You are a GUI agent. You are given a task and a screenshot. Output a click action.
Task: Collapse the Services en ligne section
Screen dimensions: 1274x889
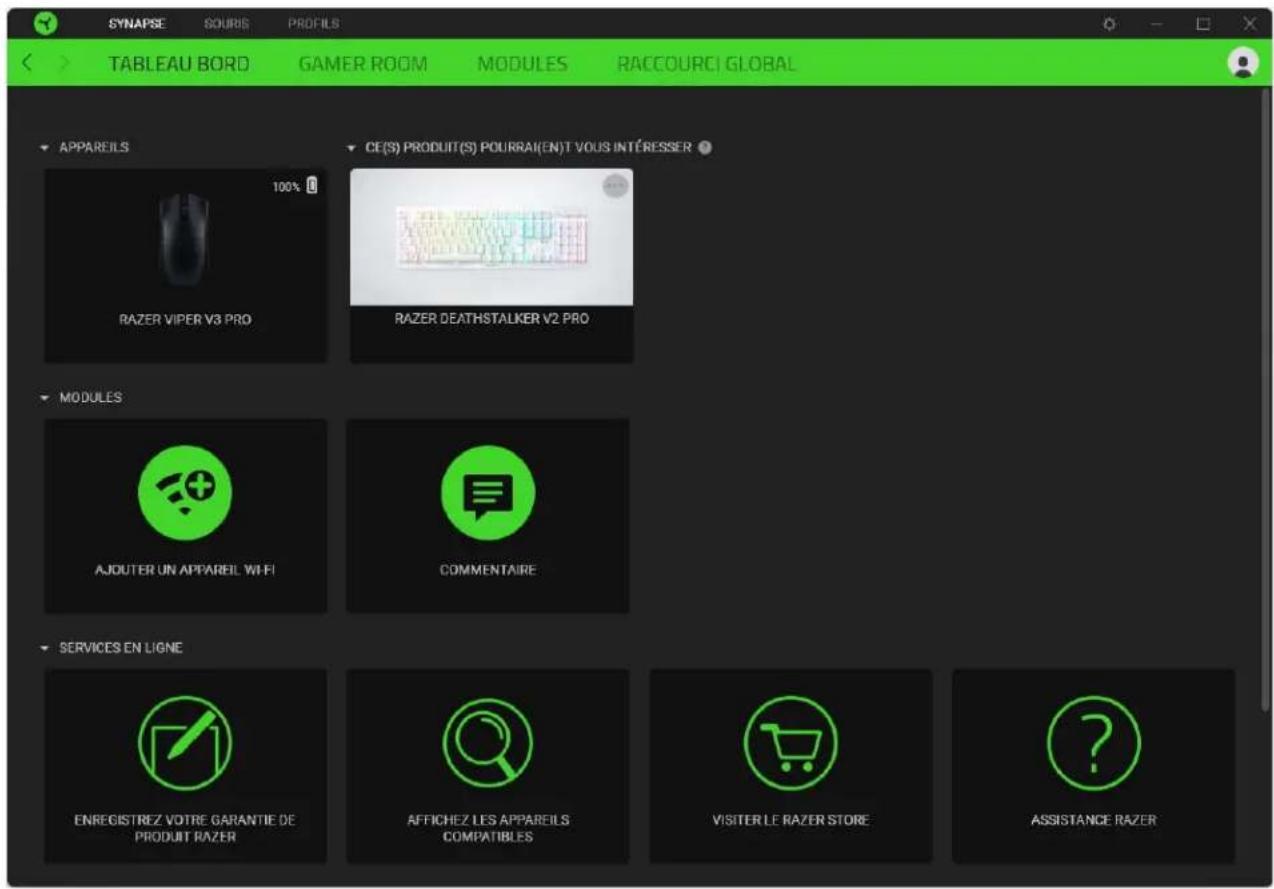tap(46, 648)
